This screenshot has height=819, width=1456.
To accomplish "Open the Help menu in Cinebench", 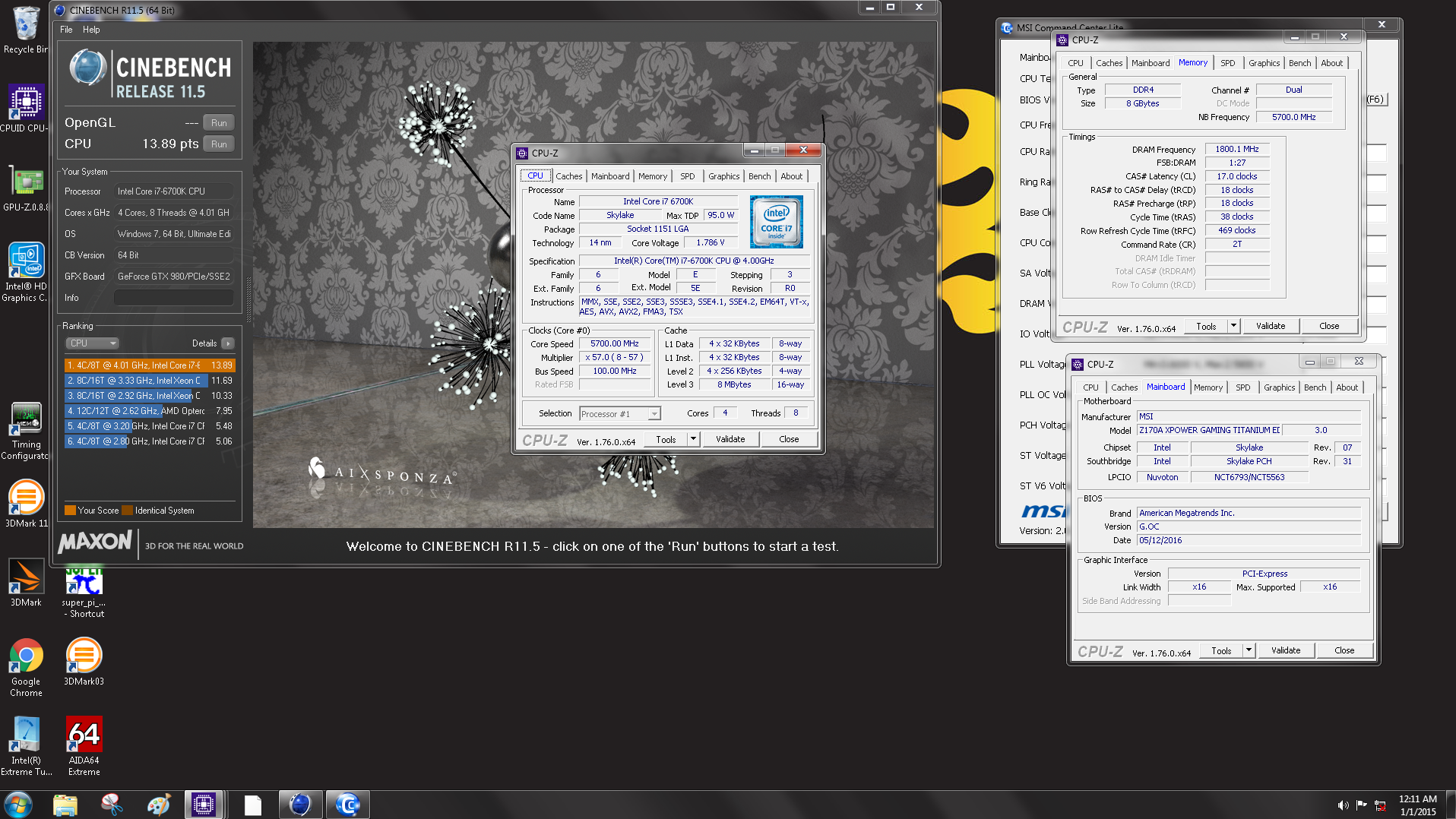I will [91, 30].
